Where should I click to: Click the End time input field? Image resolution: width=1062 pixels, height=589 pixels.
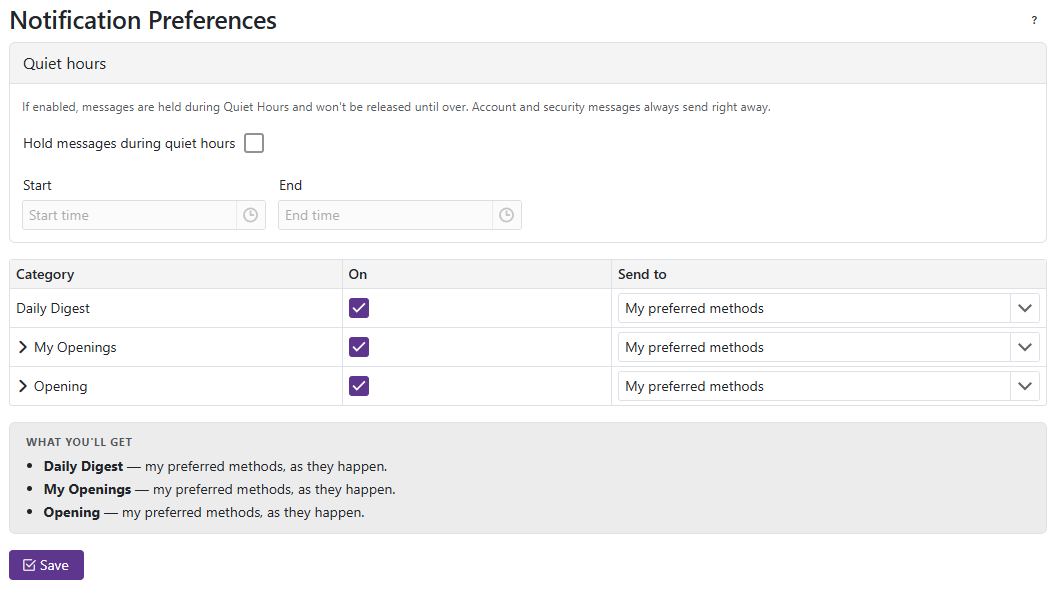pos(385,215)
